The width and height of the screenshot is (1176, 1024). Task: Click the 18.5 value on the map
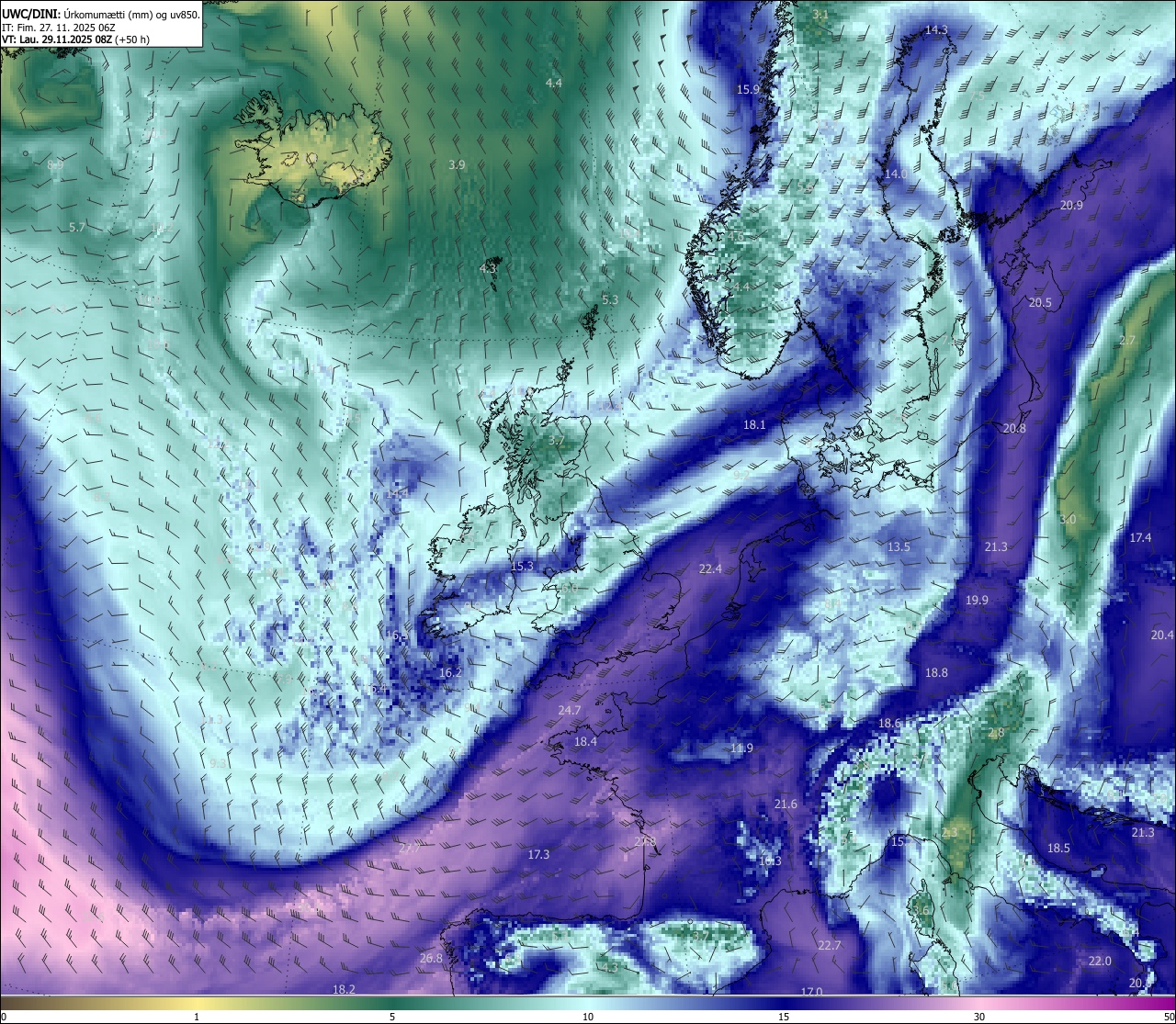tap(1059, 848)
